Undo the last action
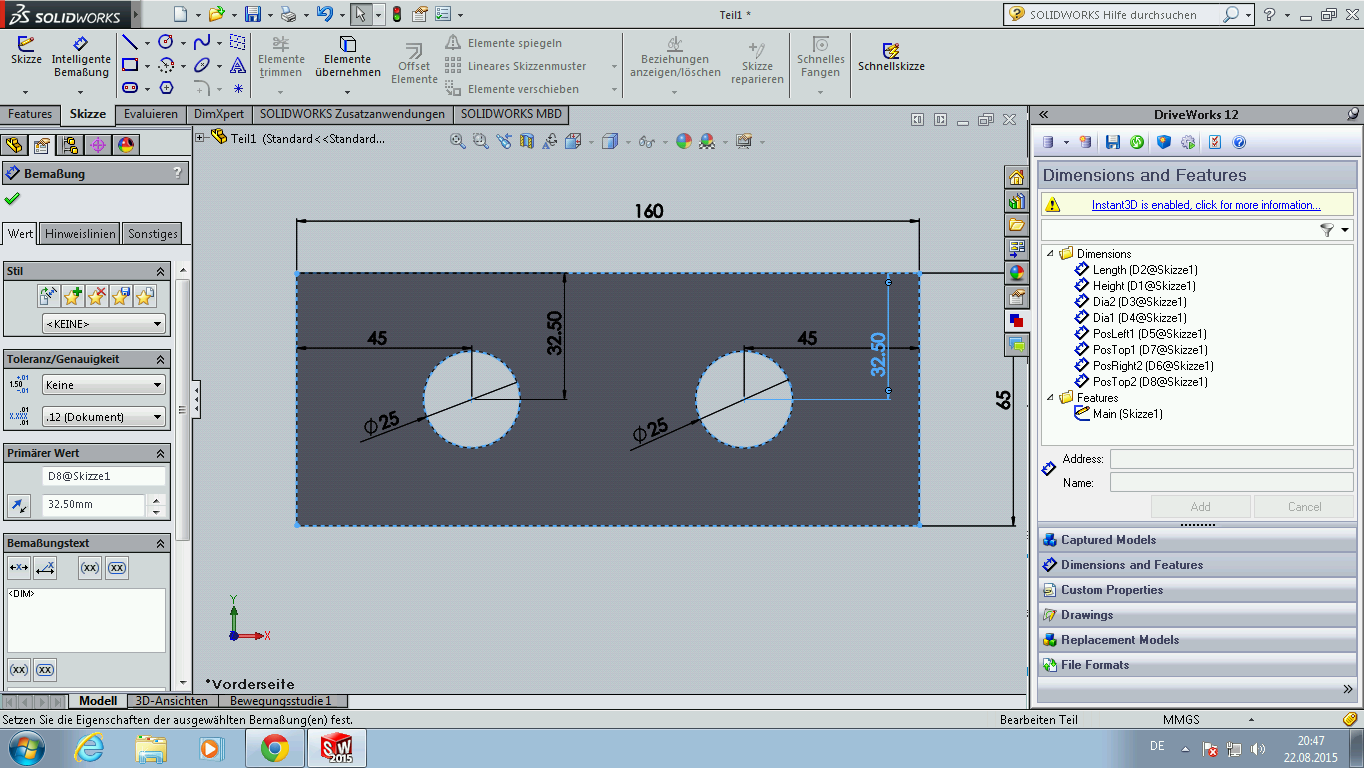1364x768 pixels. tap(324, 14)
